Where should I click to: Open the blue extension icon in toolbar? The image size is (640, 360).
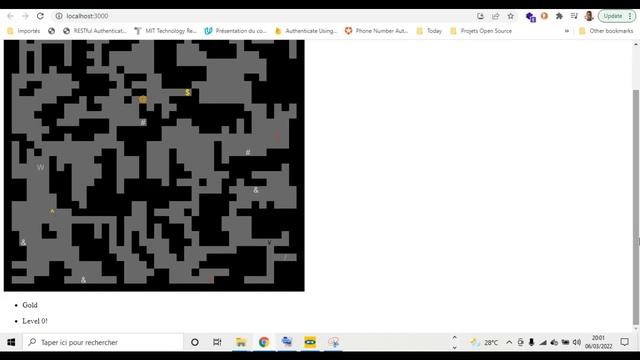tap(530, 16)
